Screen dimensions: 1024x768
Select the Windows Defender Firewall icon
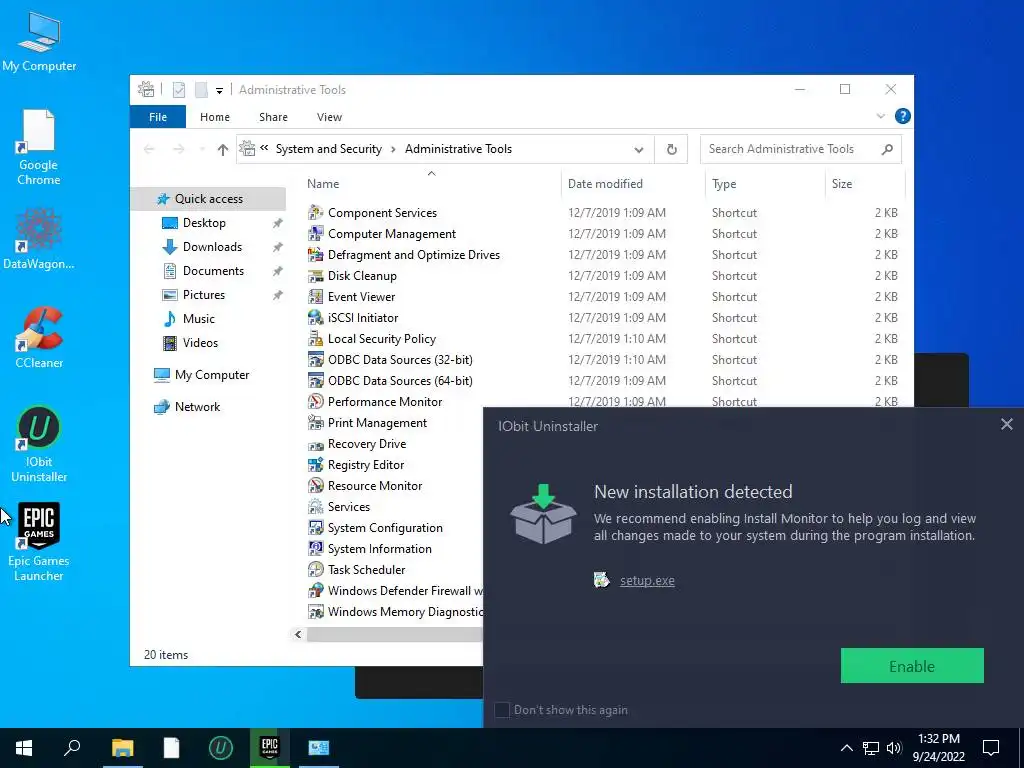(x=315, y=590)
